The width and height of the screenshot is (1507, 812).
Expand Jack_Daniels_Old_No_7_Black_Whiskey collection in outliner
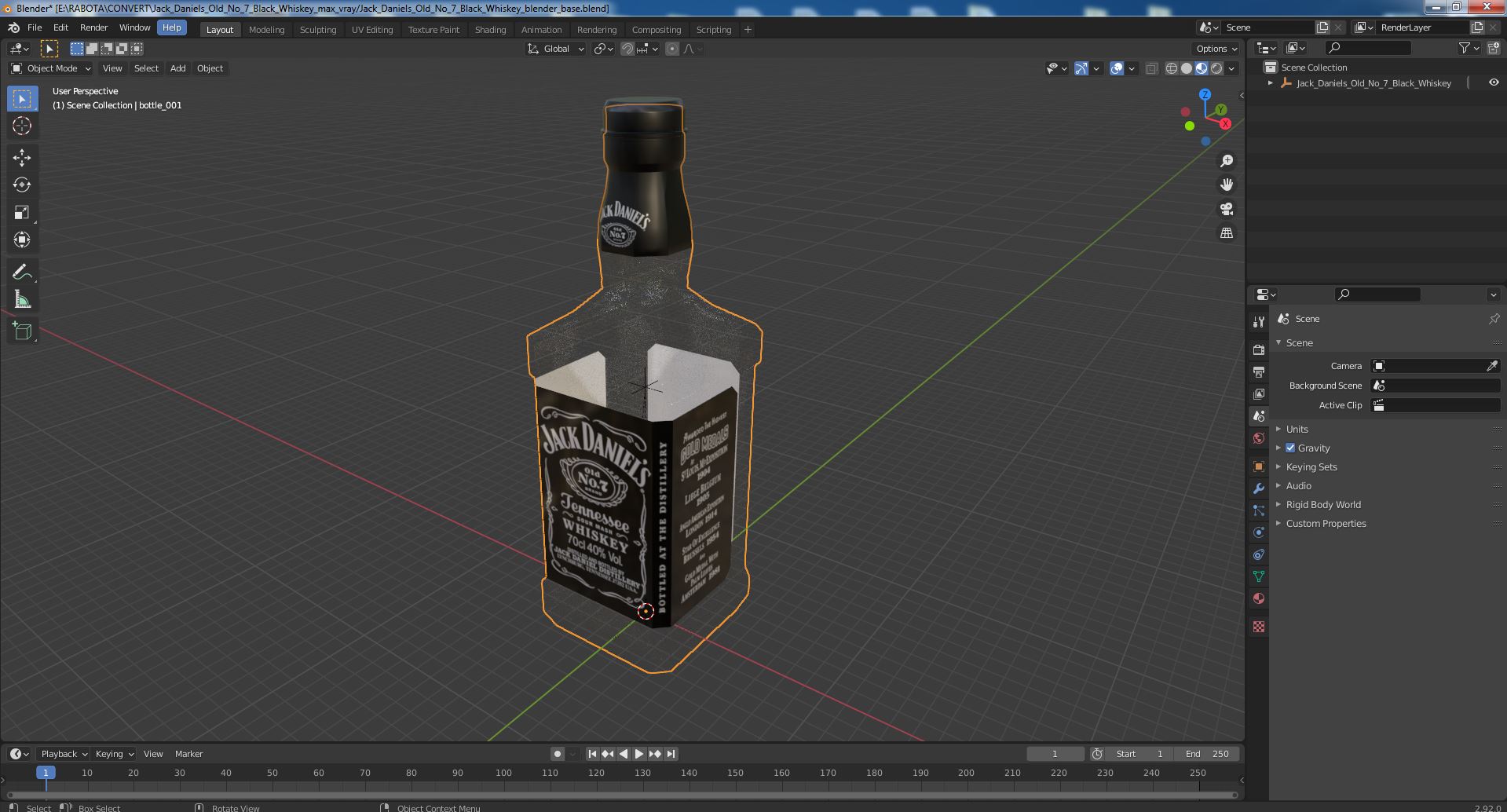(1270, 82)
